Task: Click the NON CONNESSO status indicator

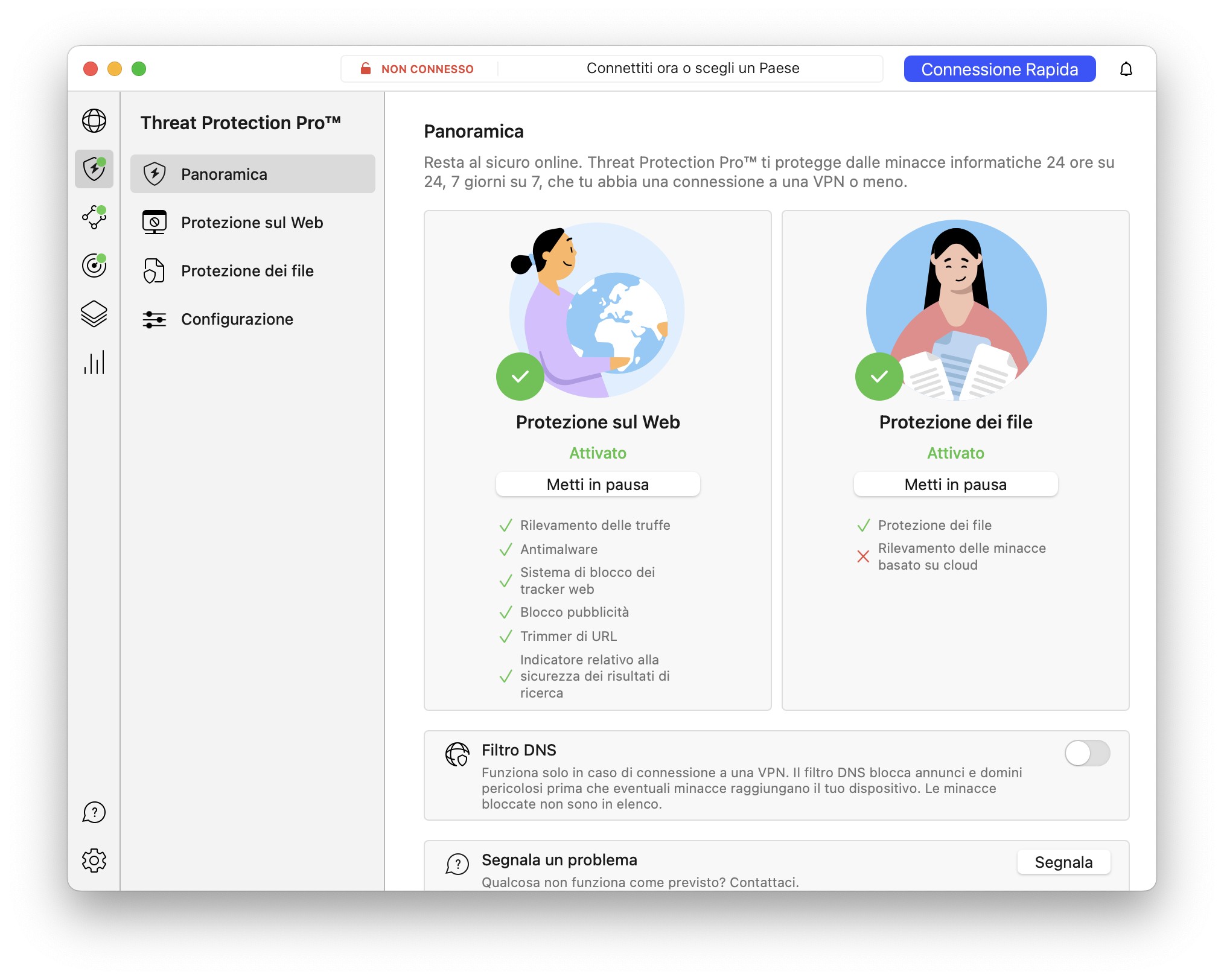Action: coord(419,68)
